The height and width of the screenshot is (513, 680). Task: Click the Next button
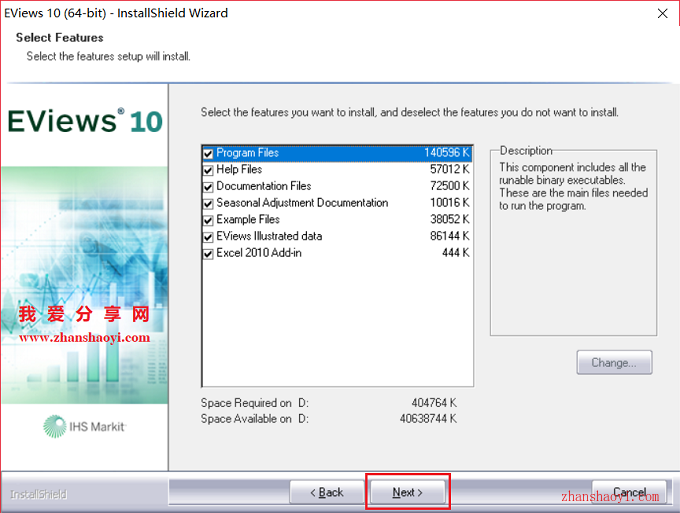click(407, 492)
